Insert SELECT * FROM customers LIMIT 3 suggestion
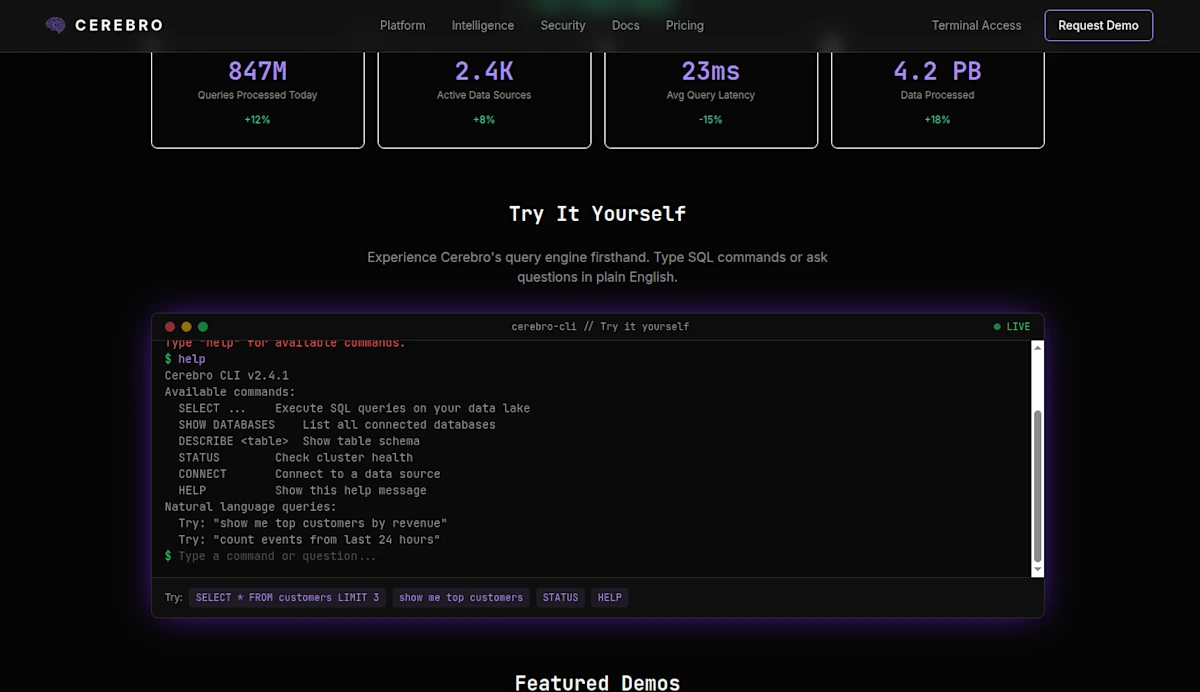 coord(287,597)
